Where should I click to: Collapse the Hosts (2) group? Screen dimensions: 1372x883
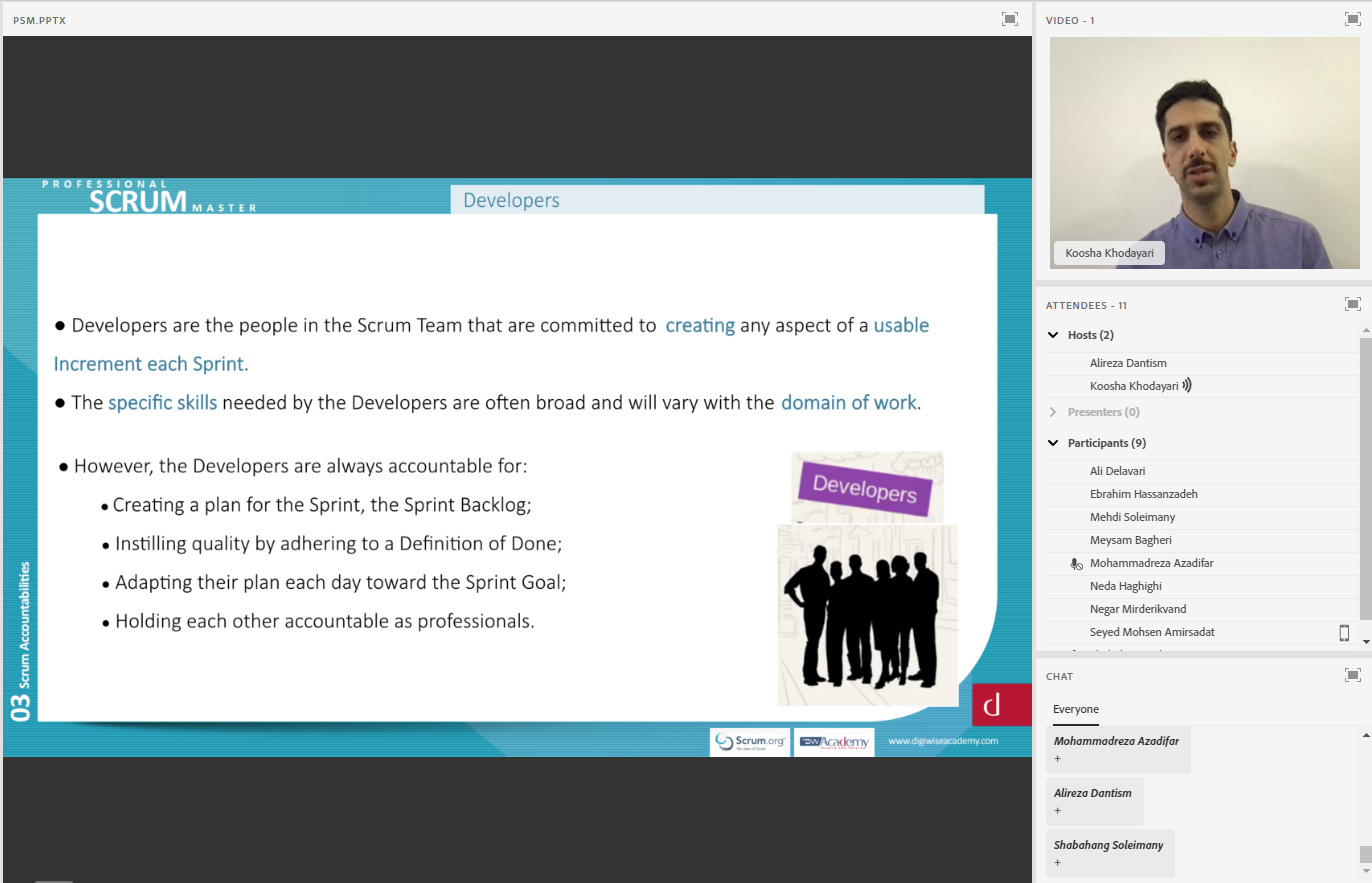1053,335
